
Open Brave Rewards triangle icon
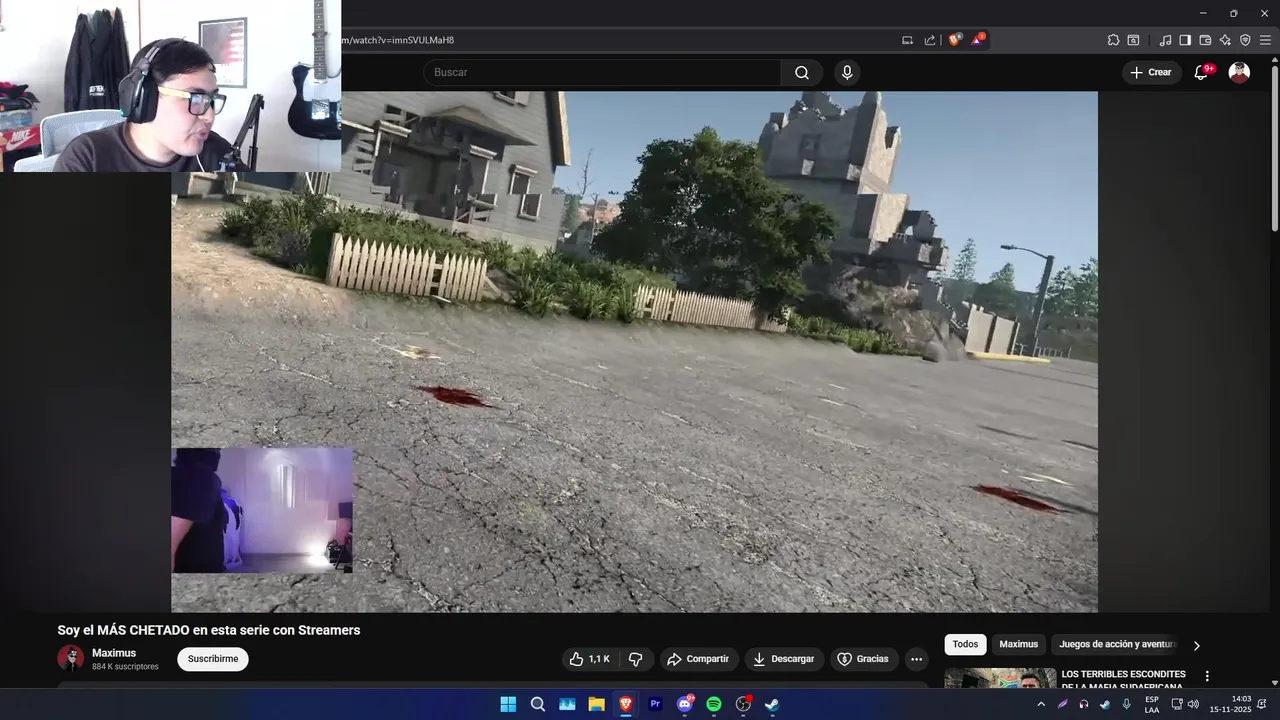click(978, 40)
